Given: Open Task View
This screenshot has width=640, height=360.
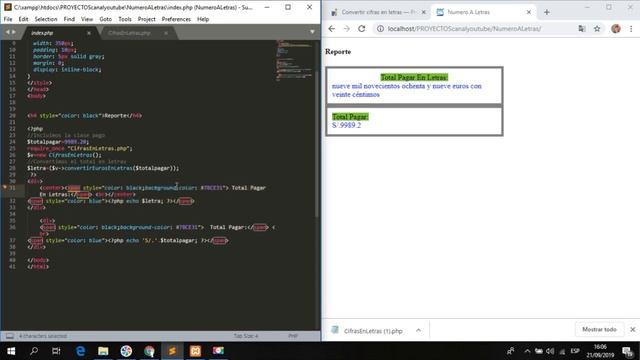Looking at the screenshot, I should [56, 351].
